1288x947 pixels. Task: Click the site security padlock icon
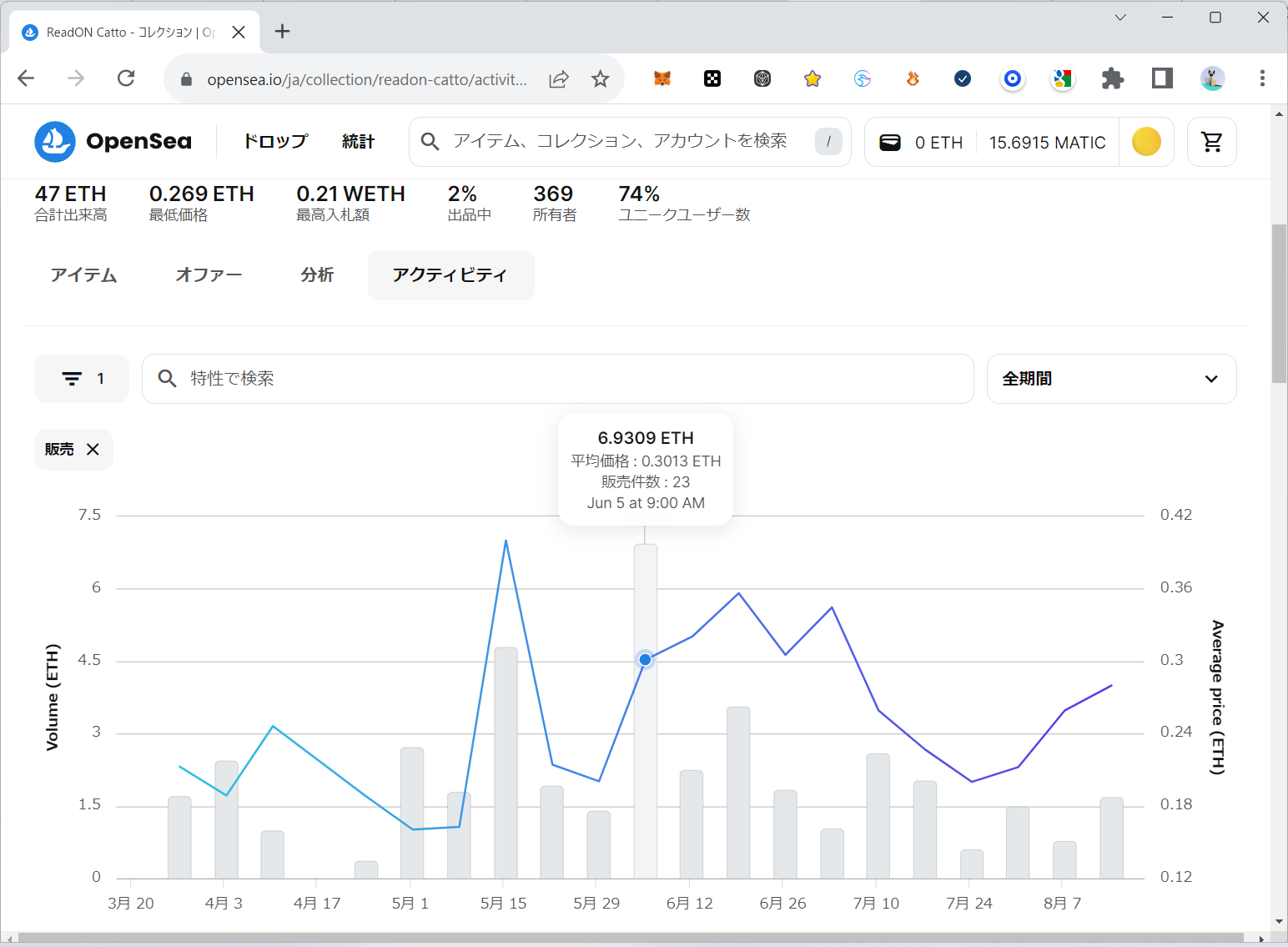[x=185, y=79]
